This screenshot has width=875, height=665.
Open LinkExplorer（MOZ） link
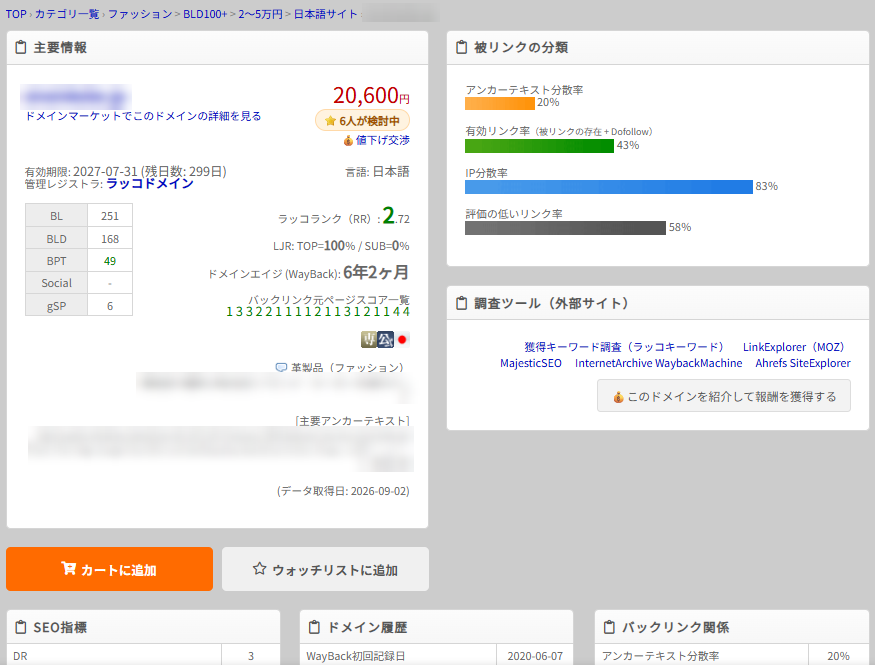[x=794, y=347]
